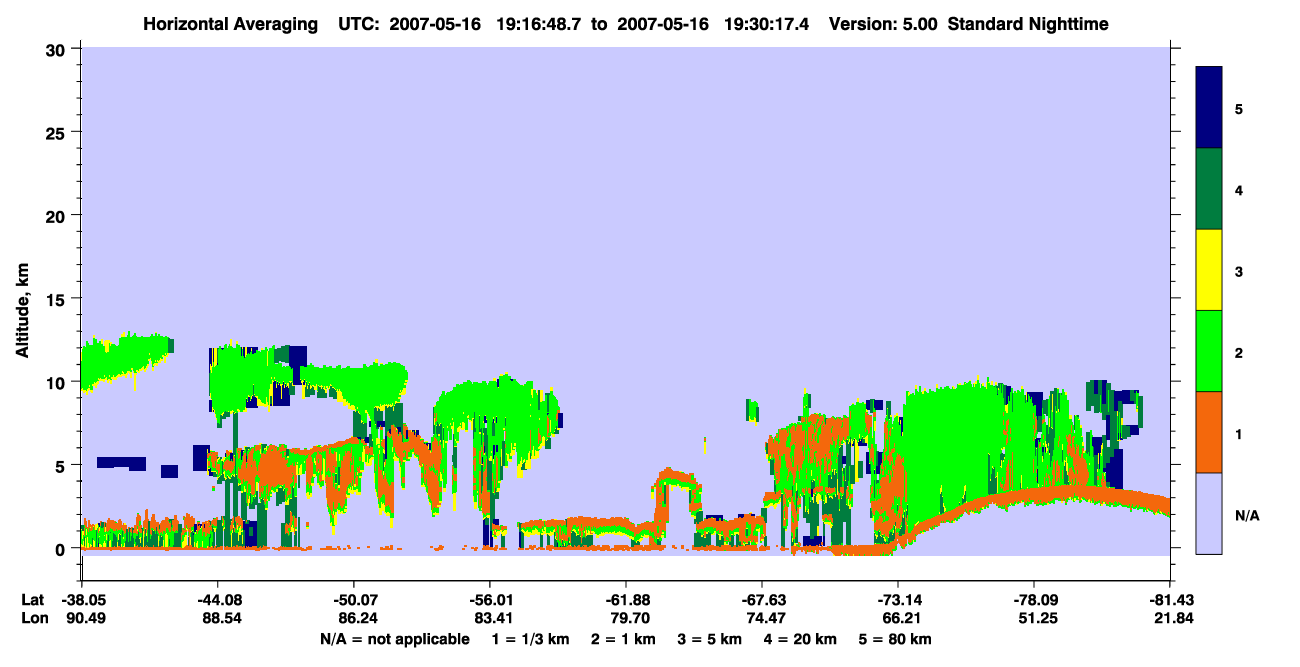Viewport: 1300px width, 667px height.
Task: Click the yellow level 3 color swatch
Action: (1209, 270)
